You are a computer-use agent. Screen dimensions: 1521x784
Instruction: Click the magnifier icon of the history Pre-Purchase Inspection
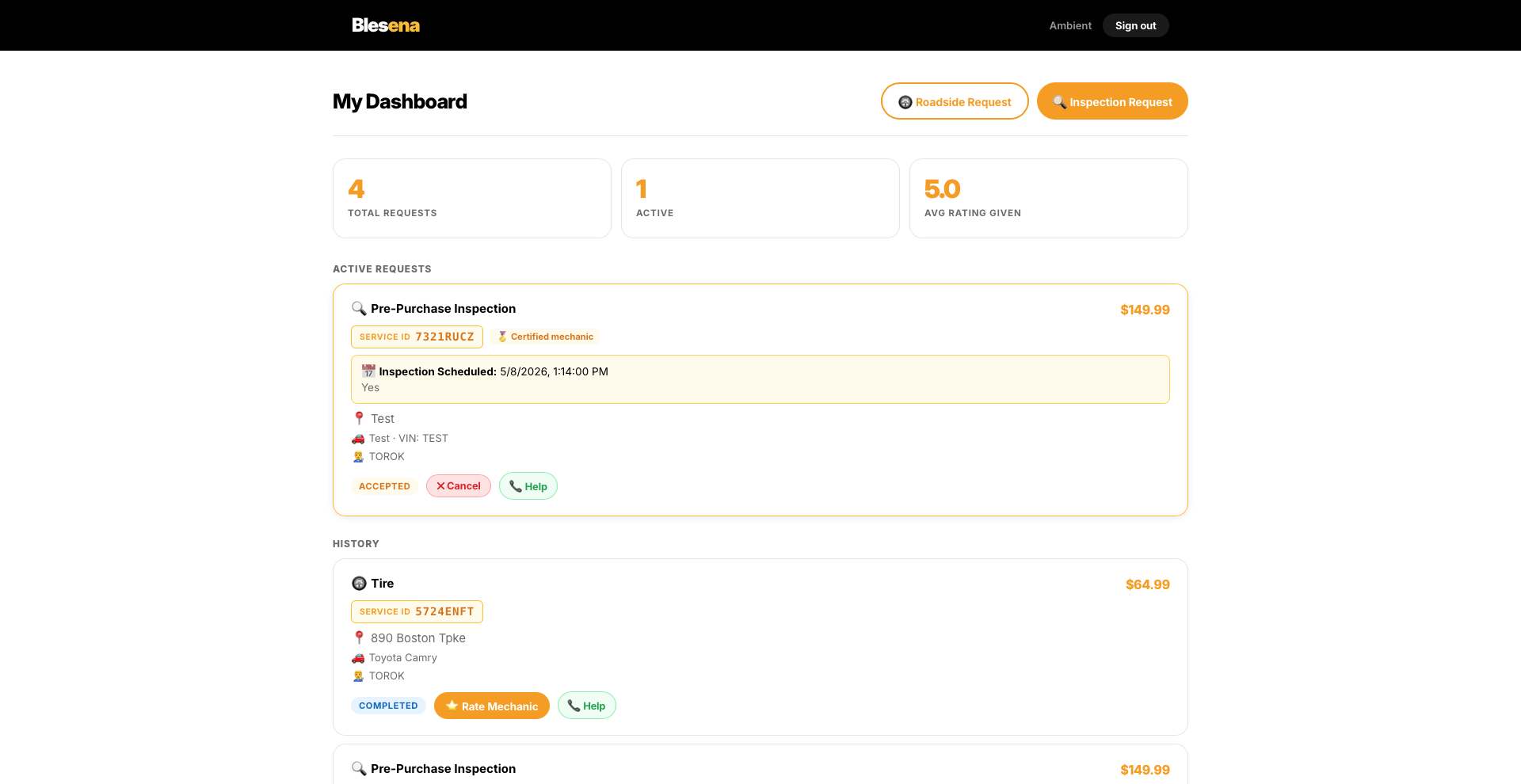pyautogui.click(x=359, y=768)
